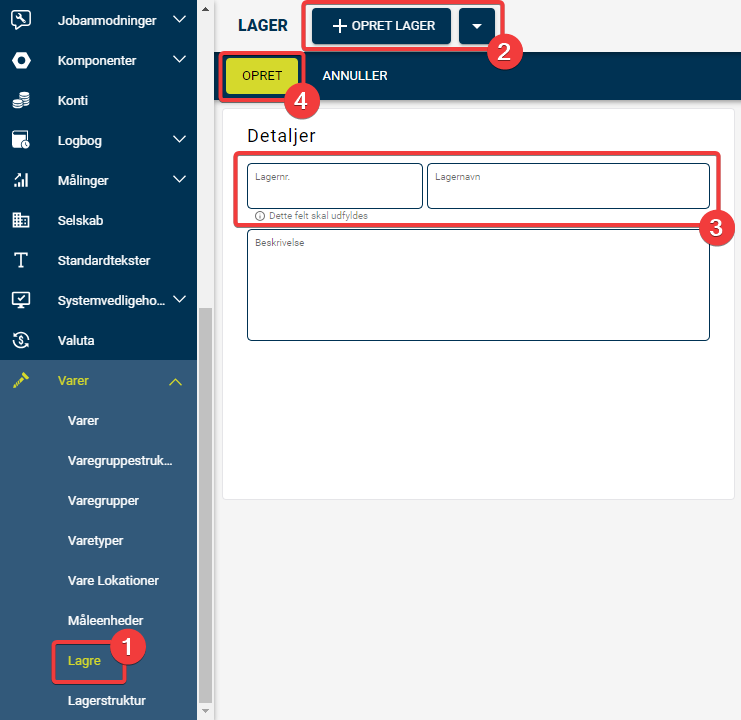Click the Valuta currency icon
Image resolution: width=741 pixels, height=720 pixels.
(x=21, y=340)
